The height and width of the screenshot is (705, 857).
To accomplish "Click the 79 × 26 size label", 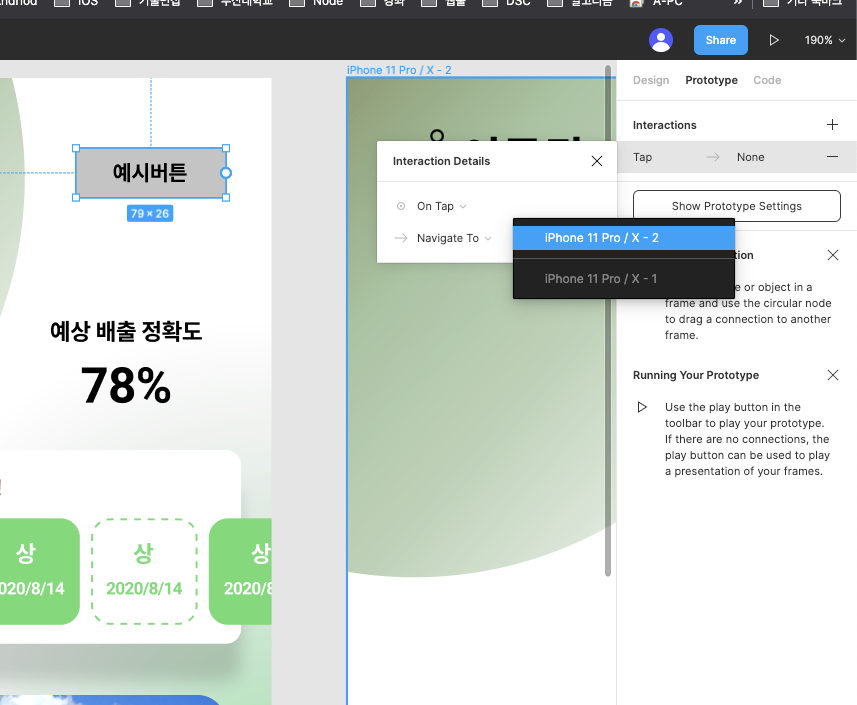I will [x=150, y=214].
